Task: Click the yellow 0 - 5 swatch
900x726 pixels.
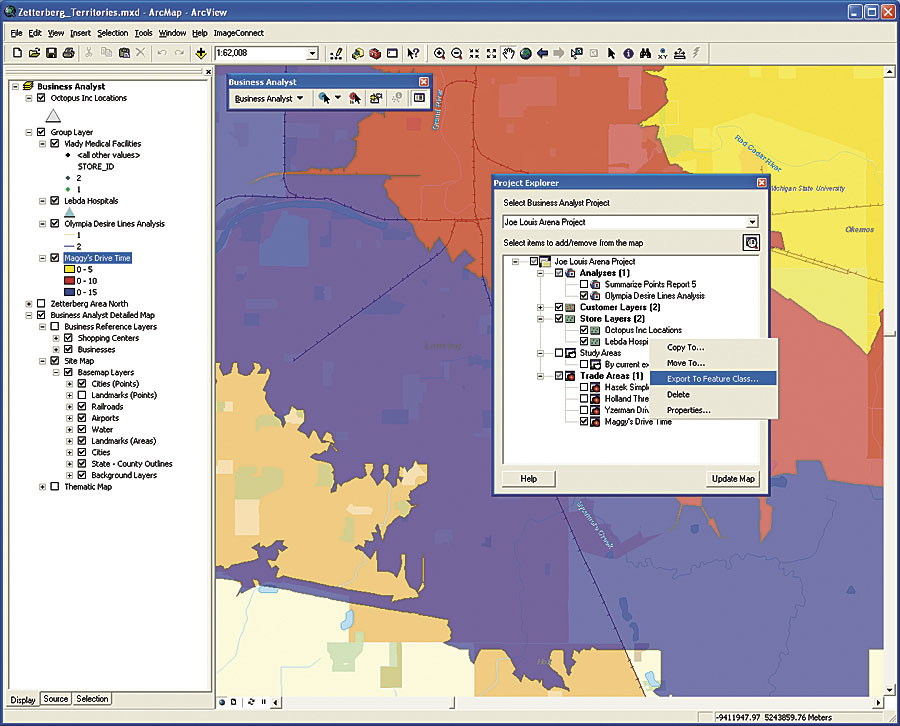Action: click(69, 270)
